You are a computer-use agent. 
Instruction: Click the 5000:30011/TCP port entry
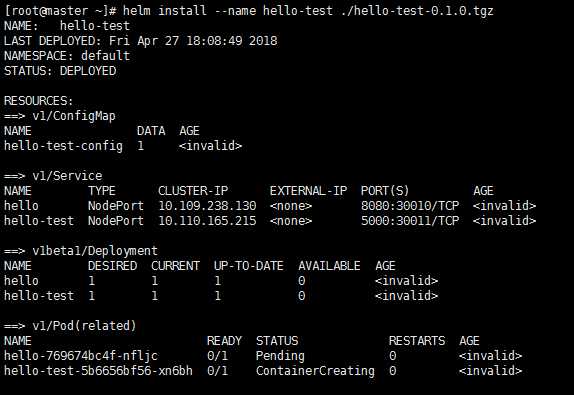pyautogui.click(x=410, y=221)
